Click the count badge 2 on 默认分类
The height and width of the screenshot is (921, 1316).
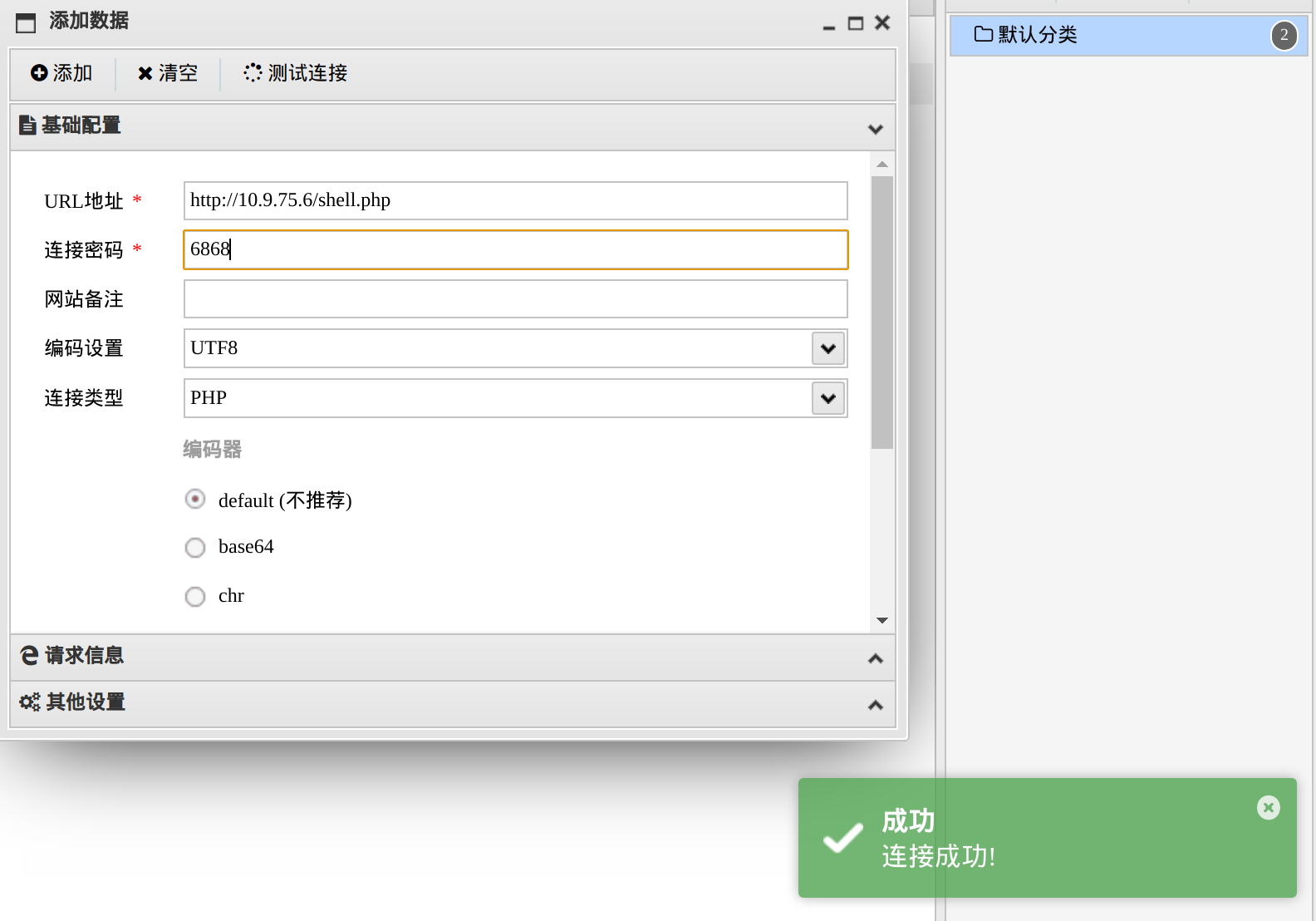pos(1284,35)
